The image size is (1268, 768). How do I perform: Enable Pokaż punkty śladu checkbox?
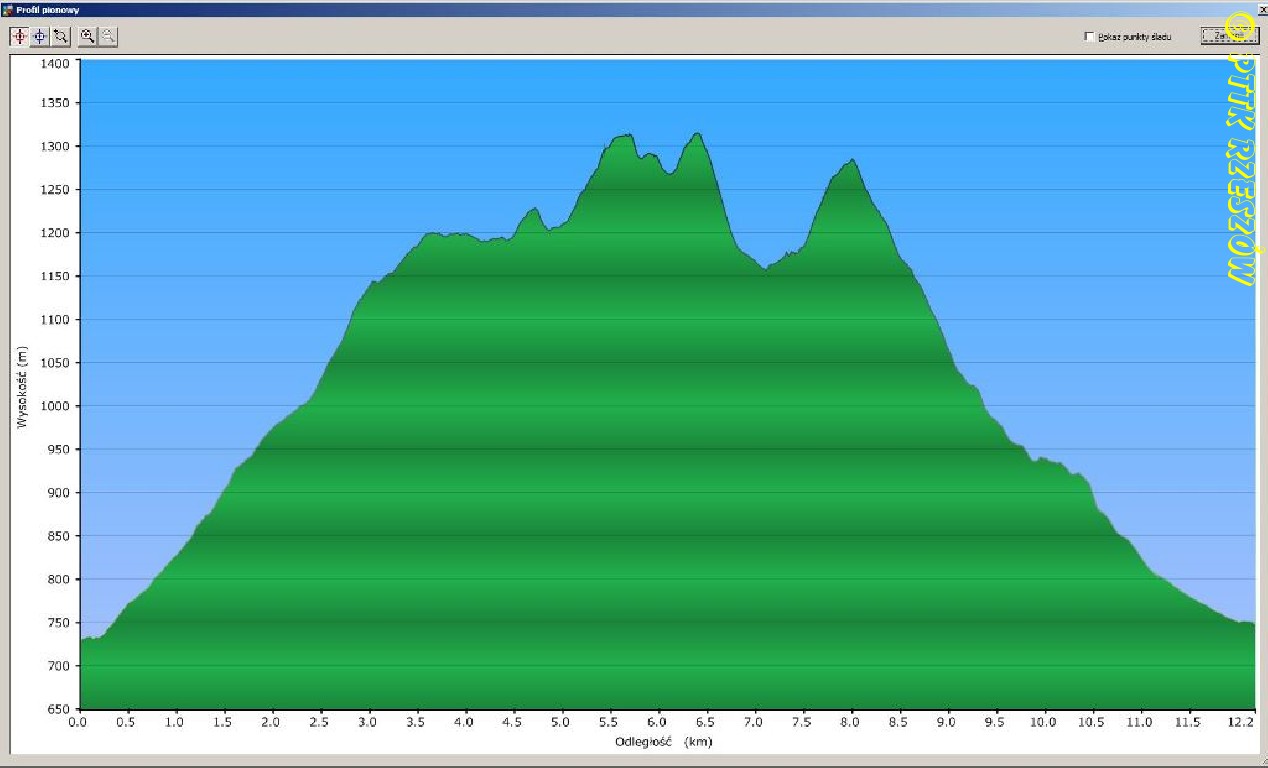click(1089, 37)
